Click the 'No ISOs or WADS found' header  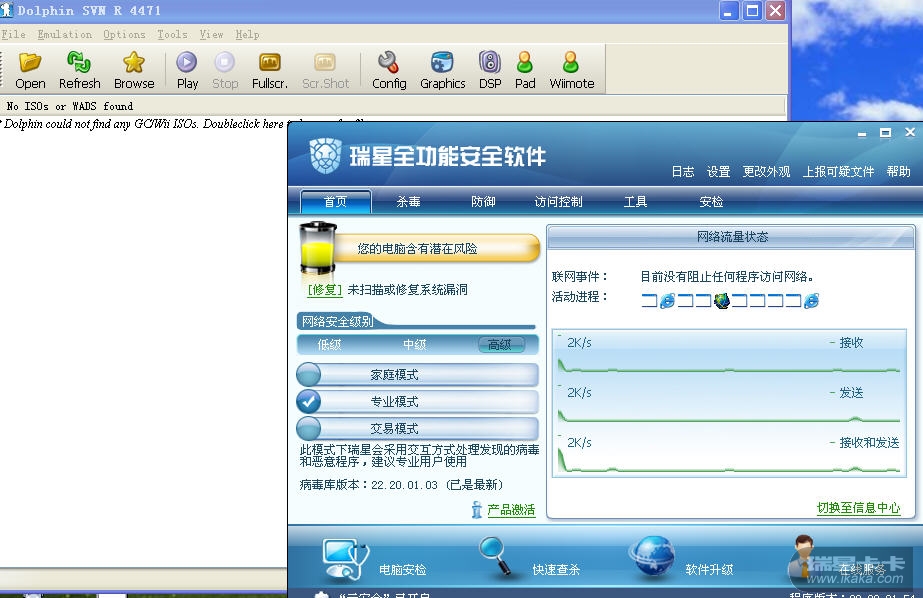[x=69, y=106]
